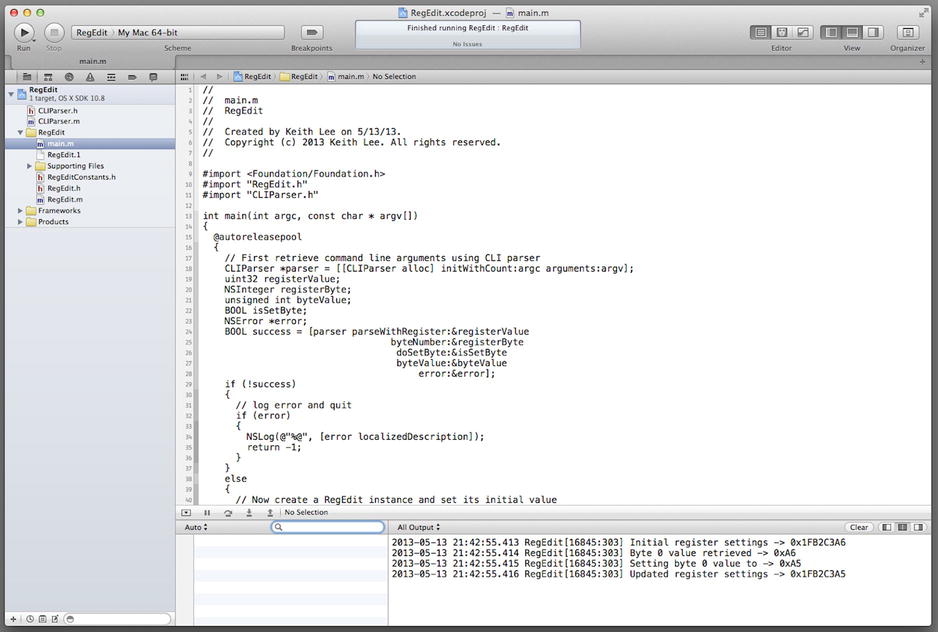Show the Issue navigator

[90, 77]
